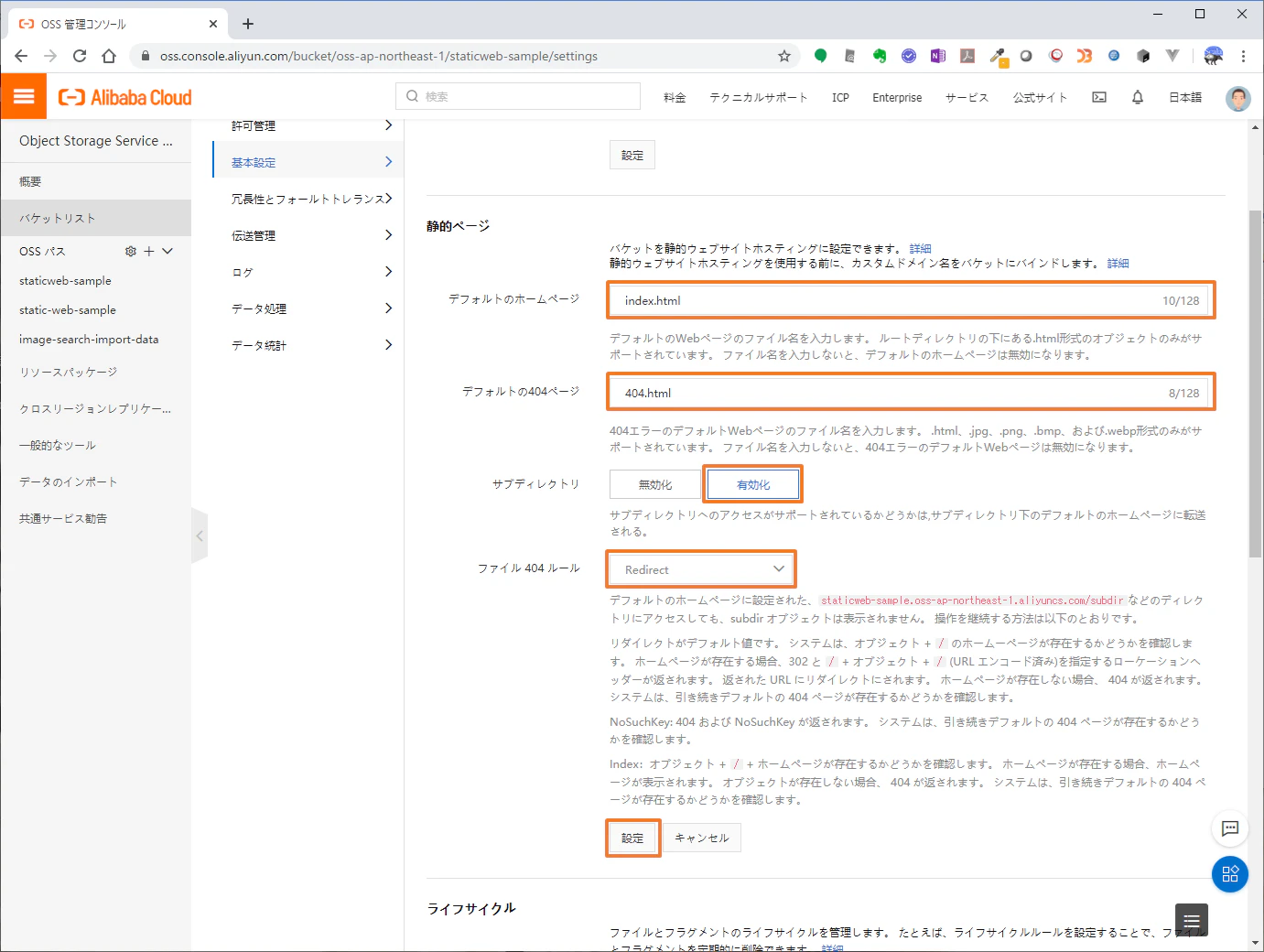Open the user avatar menu
This screenshot has width=1264, height=952.
pyautogui.click(x=1237, y=98)
